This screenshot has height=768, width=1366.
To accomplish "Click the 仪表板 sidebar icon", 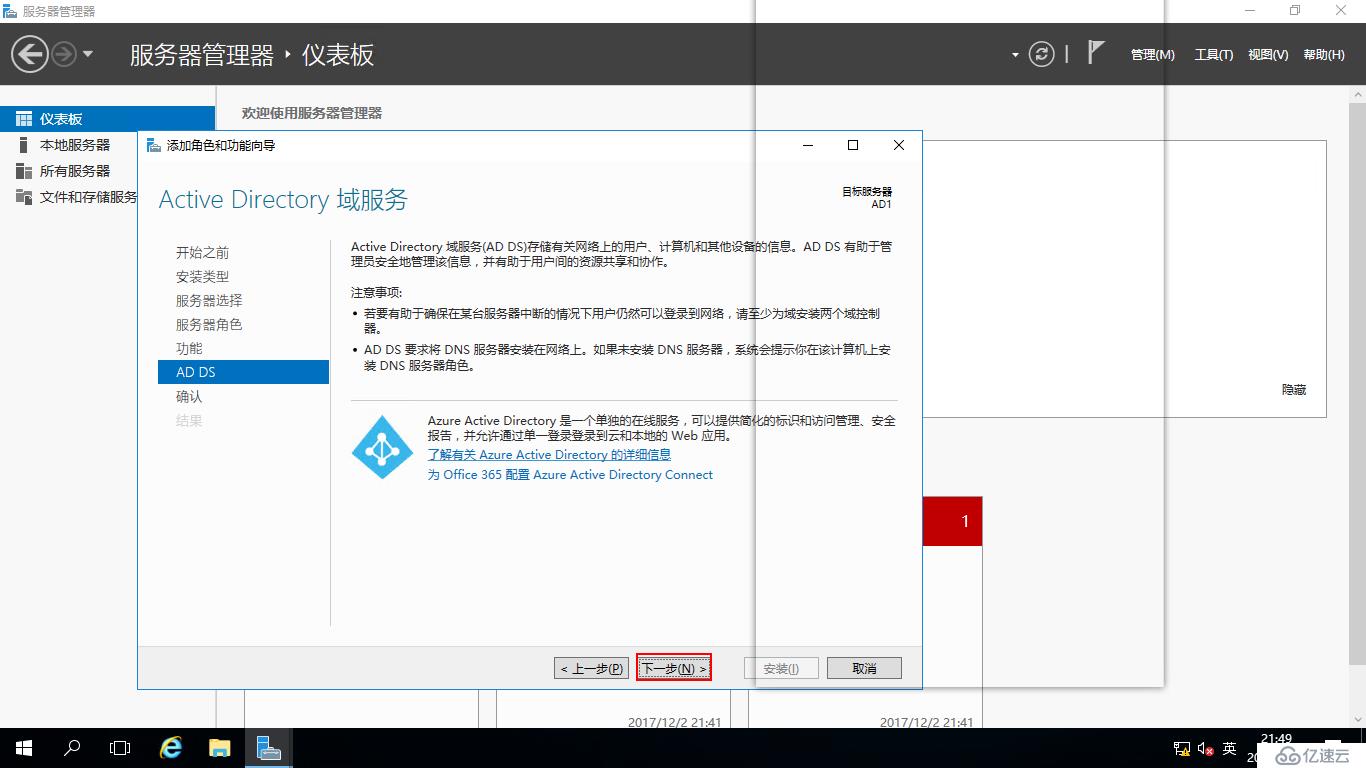I will [24, 119].
